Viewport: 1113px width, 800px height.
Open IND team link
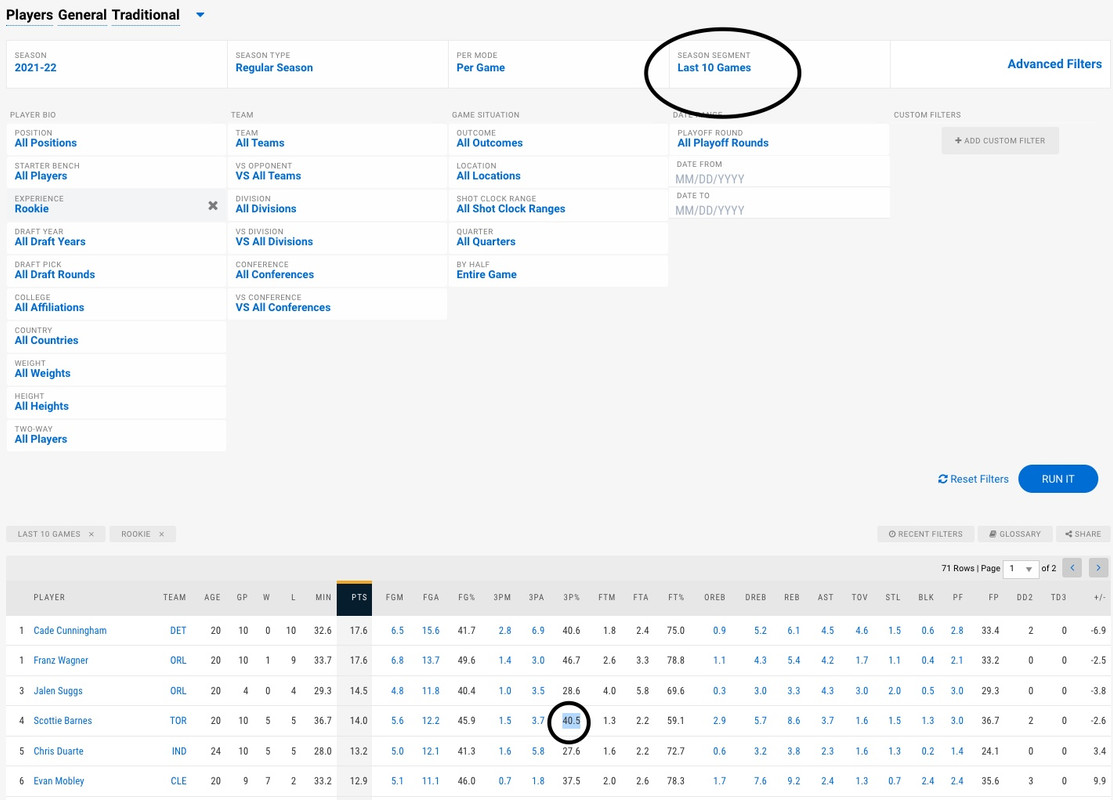(x=179, y=751)
